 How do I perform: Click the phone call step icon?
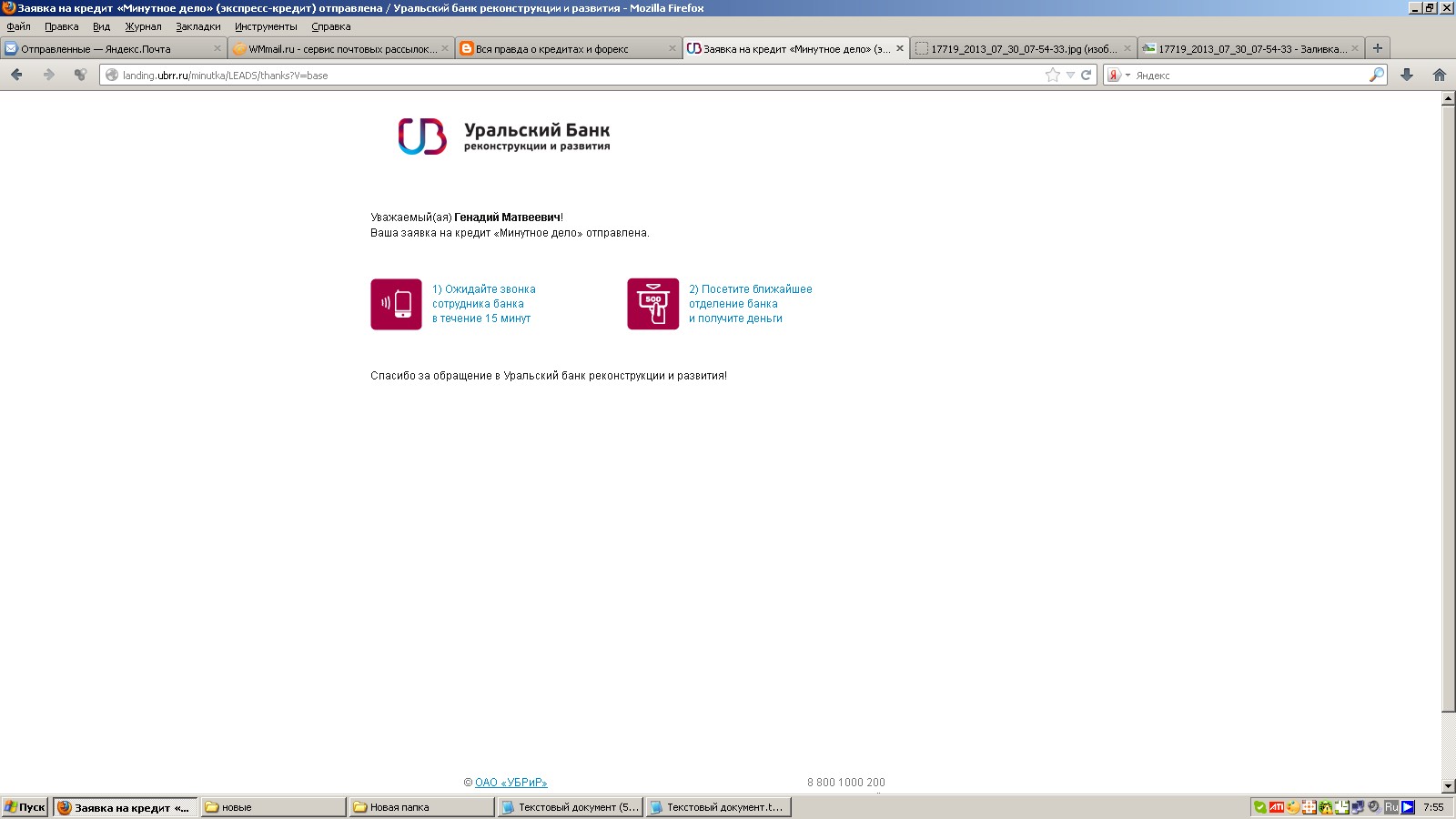click(x=396, y=304)
